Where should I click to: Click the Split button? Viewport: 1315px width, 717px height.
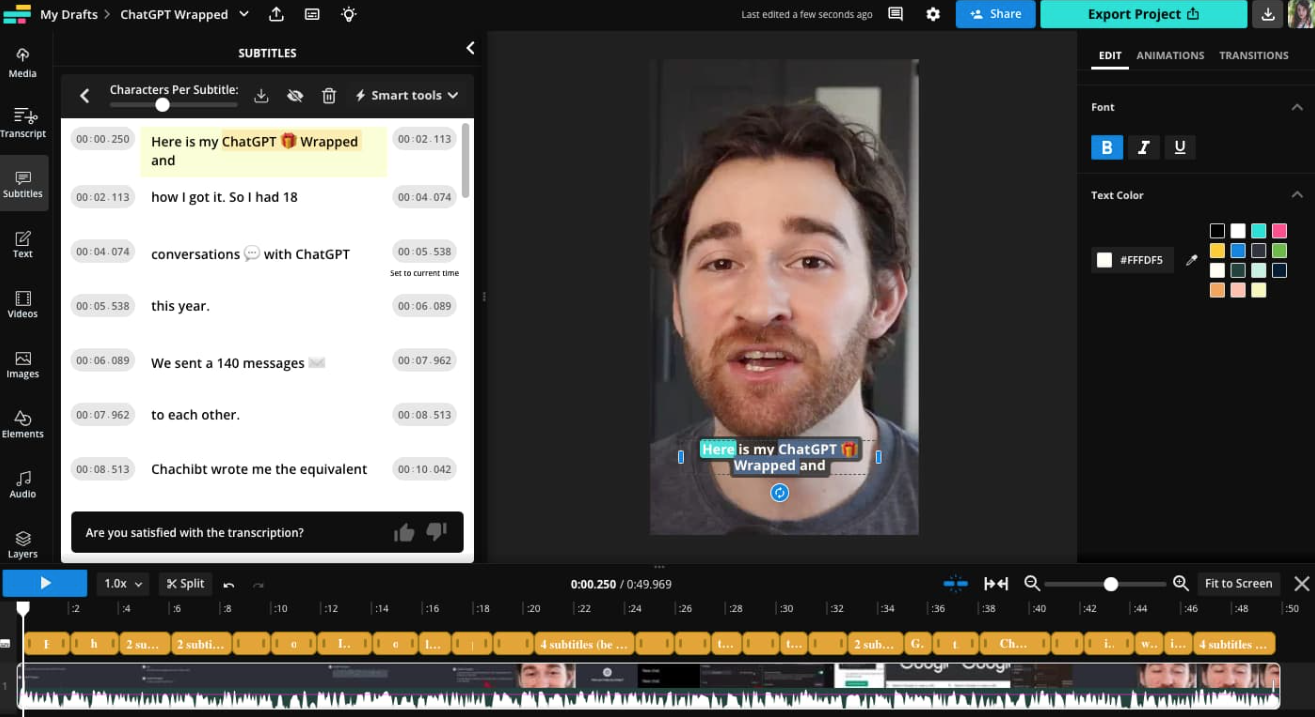pyautogui.click(x=185, y=583)
